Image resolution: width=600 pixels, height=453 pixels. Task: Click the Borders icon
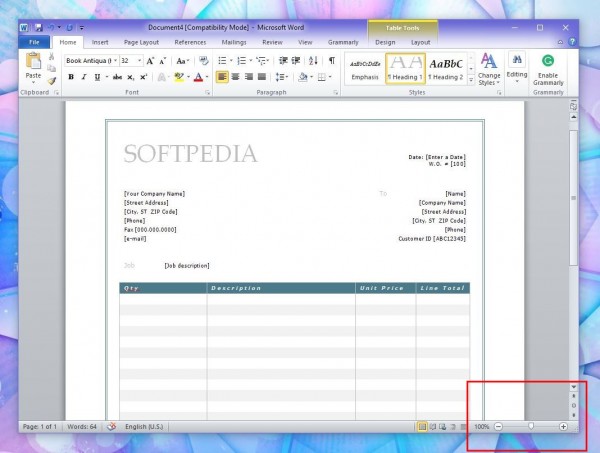(322, 77)
